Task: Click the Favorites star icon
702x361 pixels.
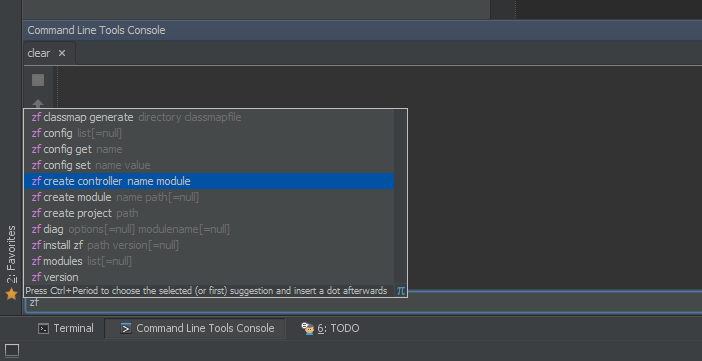Action: 11,294
